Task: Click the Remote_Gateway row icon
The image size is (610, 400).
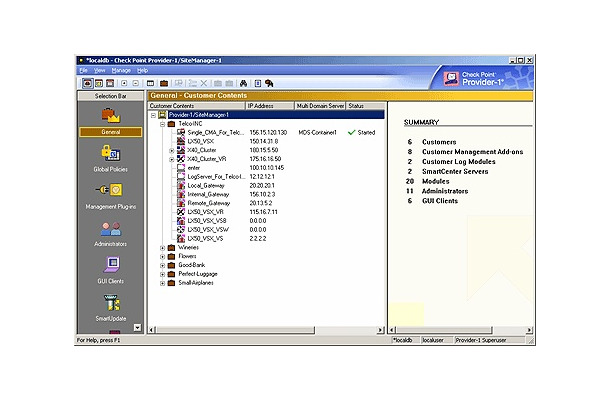Action: (181, 203)
